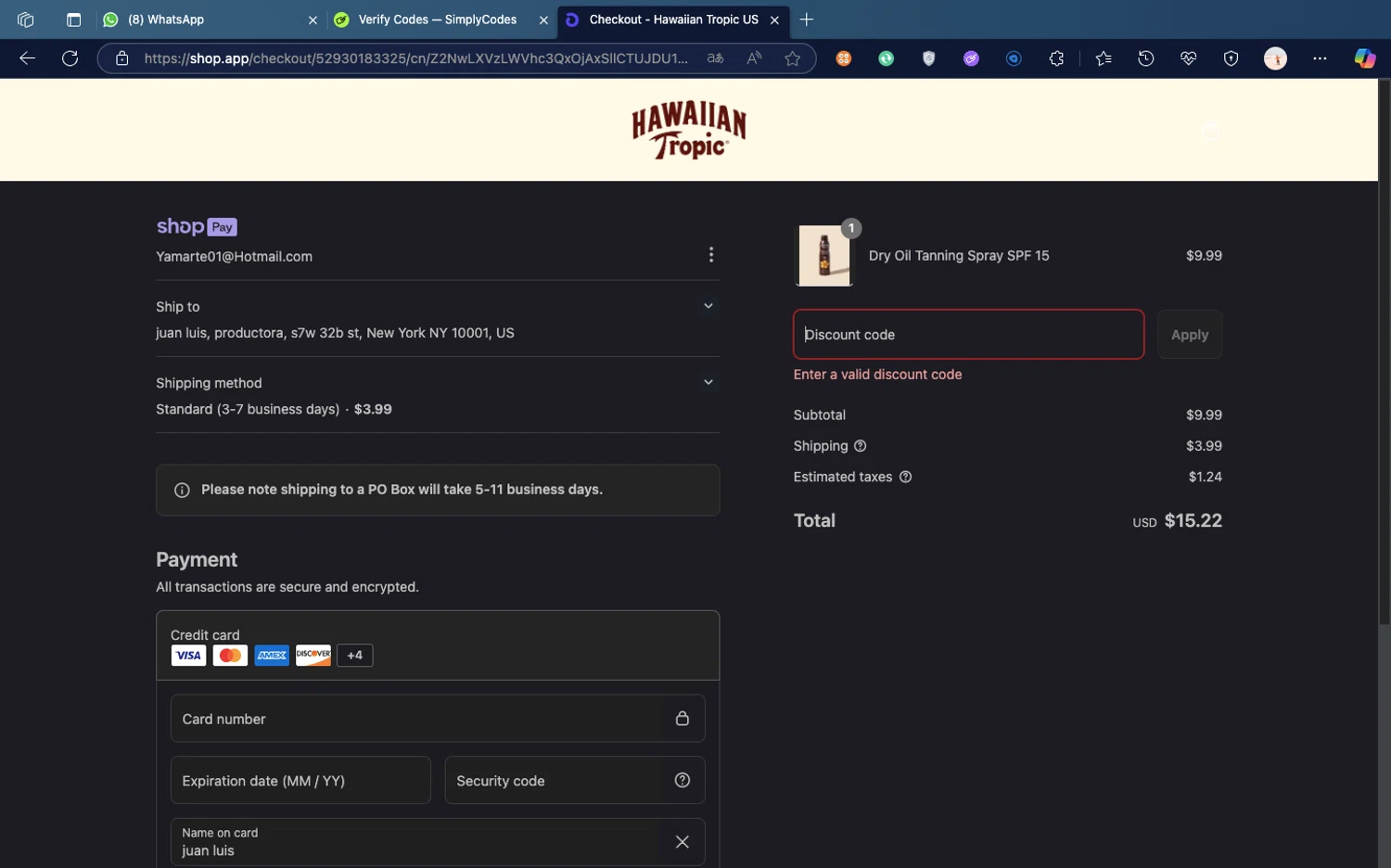1391x868 pixels.
Task: Launch the Copilot sidebar icon
Action: click(x=1364, y=58)
